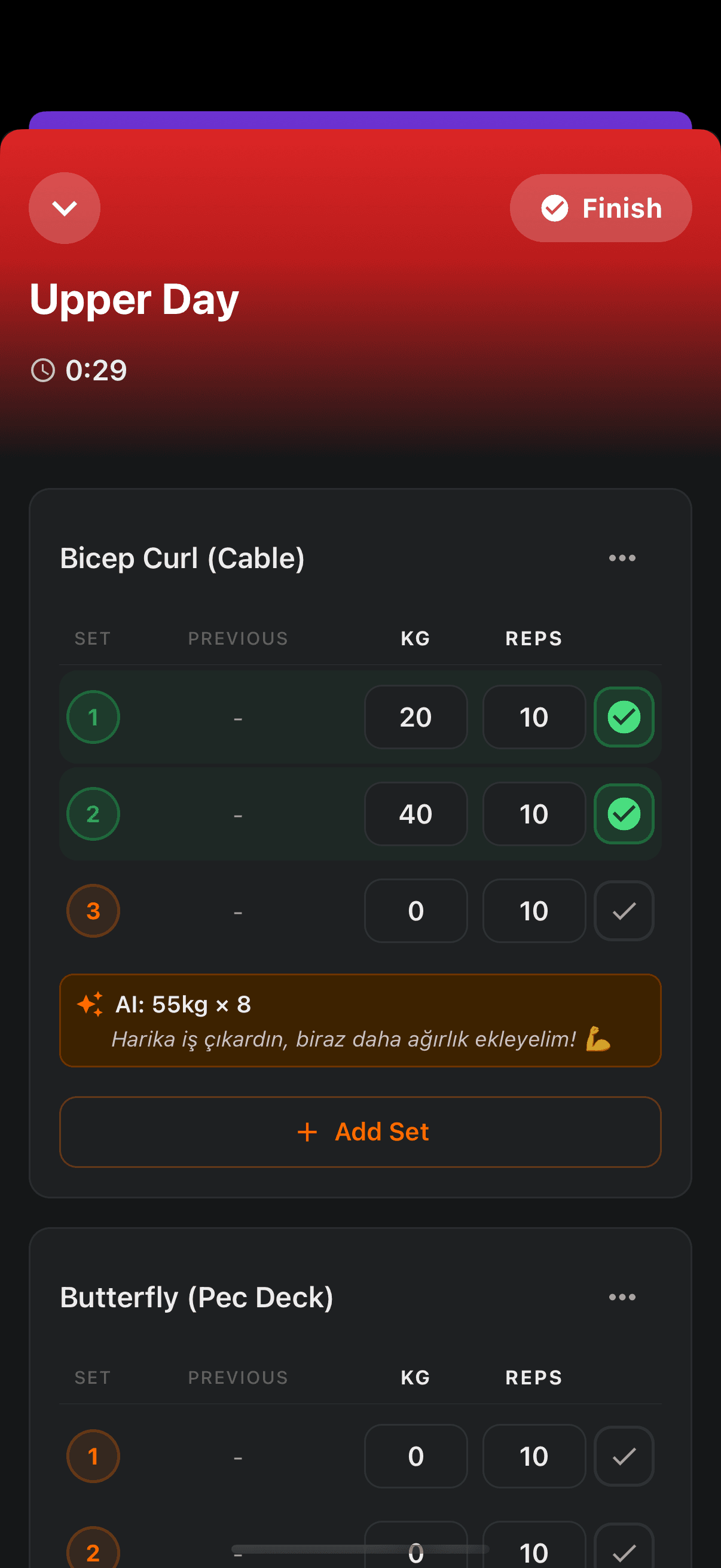Select the Butterfly (Pec Deck) exercise title
The image size is (721, 1568).
(x=196, y=1297)
